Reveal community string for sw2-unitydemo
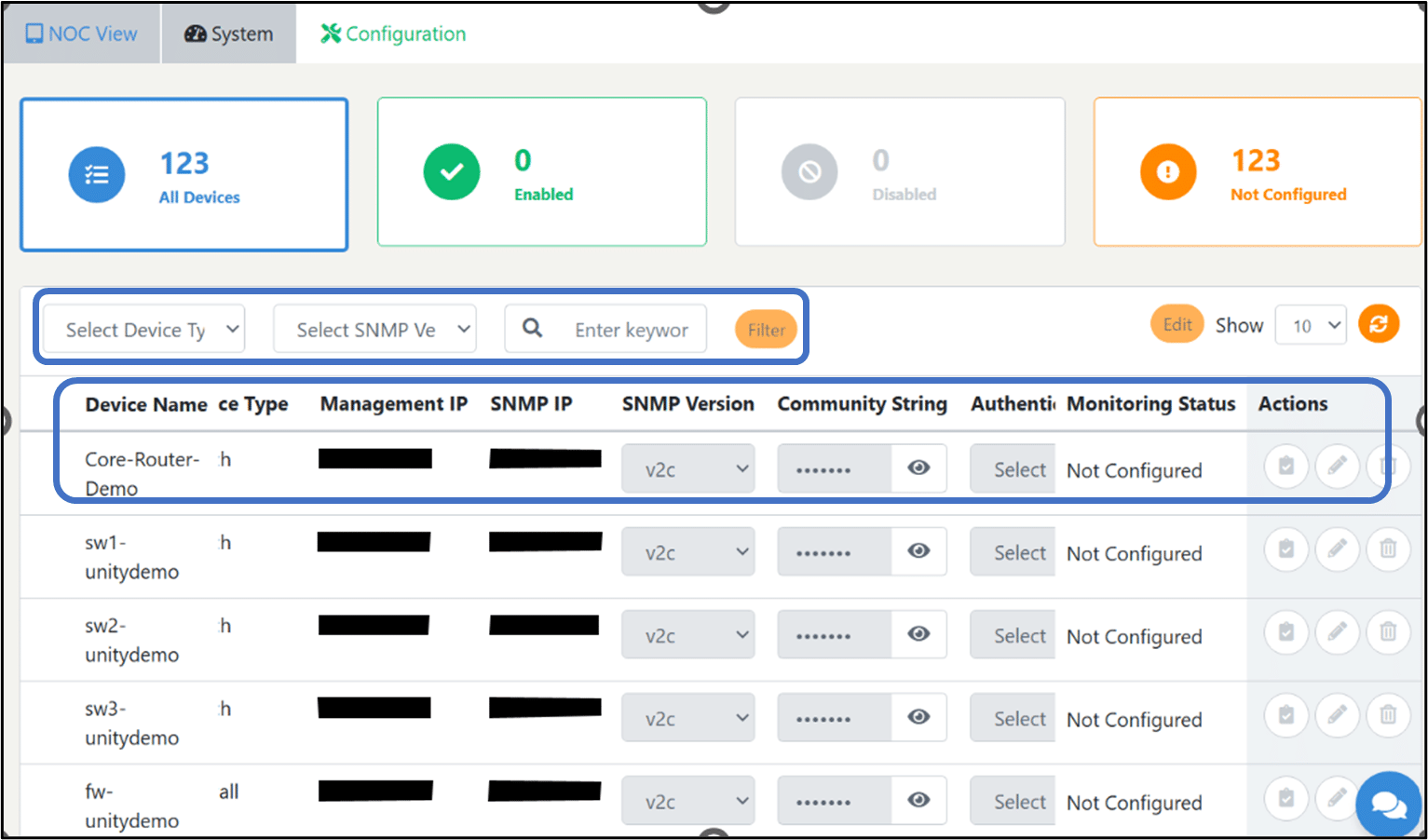1428x840 pixels. [x=919, y=633]
